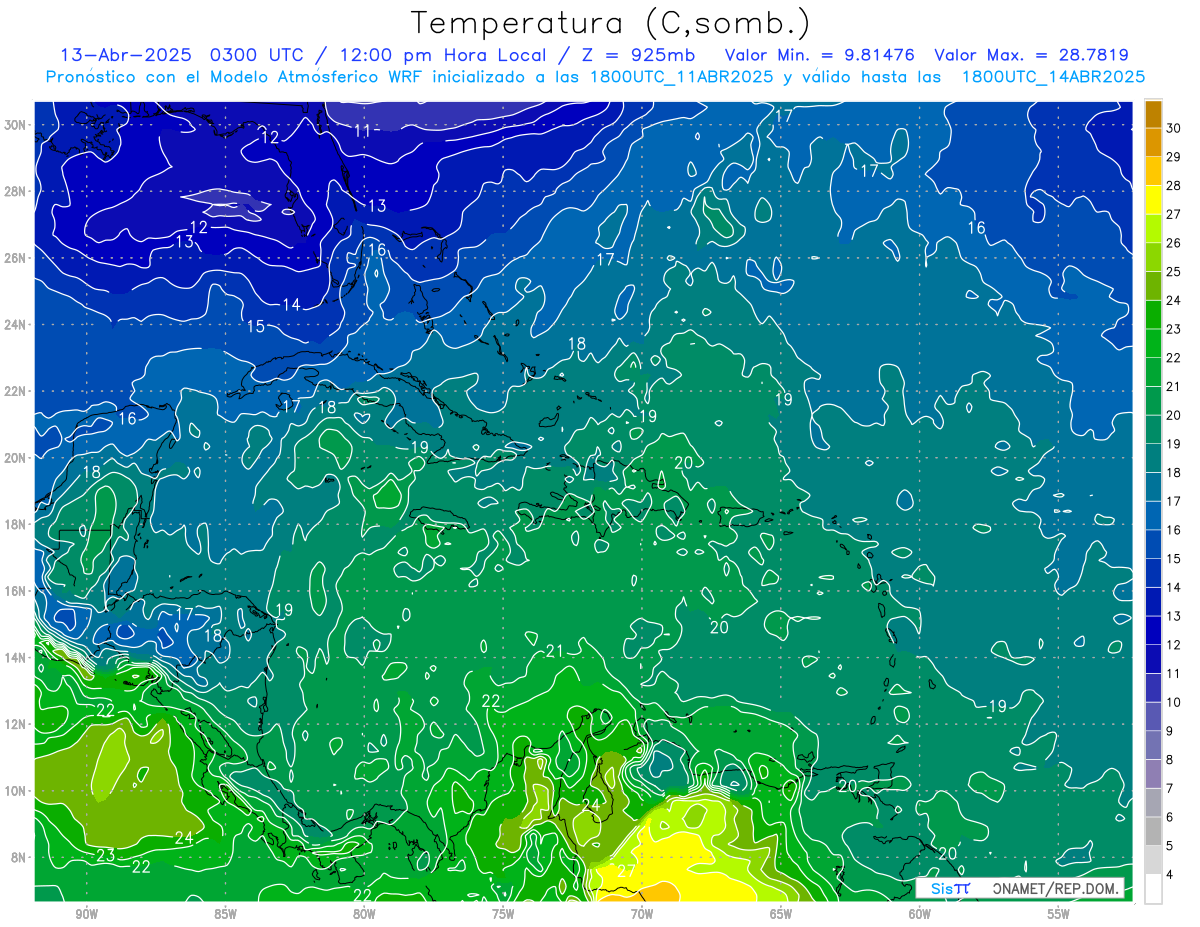Click the legend value 25 on the colorbar
1200x927 pixels.
point(1174,272)
